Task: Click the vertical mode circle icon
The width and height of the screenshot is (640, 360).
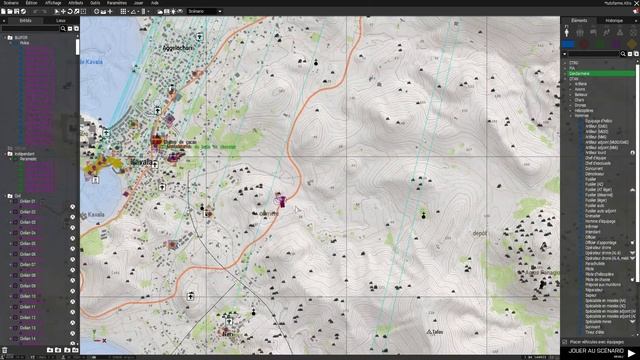Action: click(97, 11)
